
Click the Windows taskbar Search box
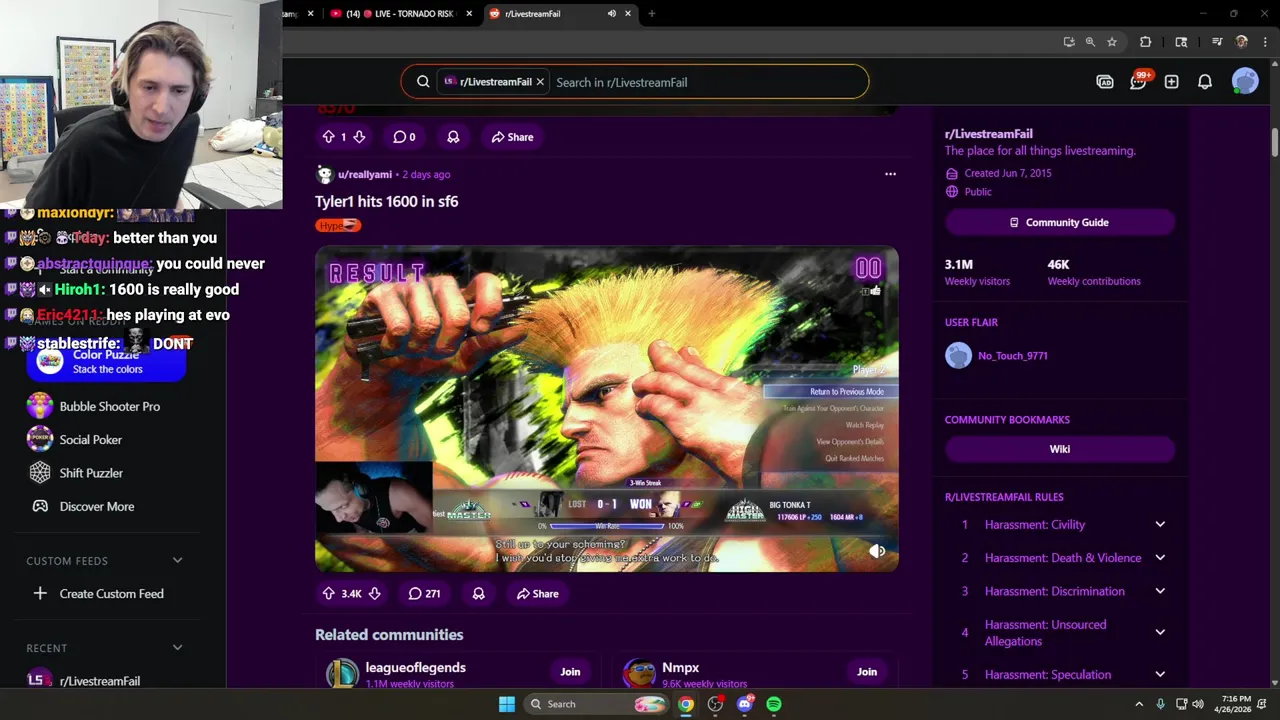[596, 704]
